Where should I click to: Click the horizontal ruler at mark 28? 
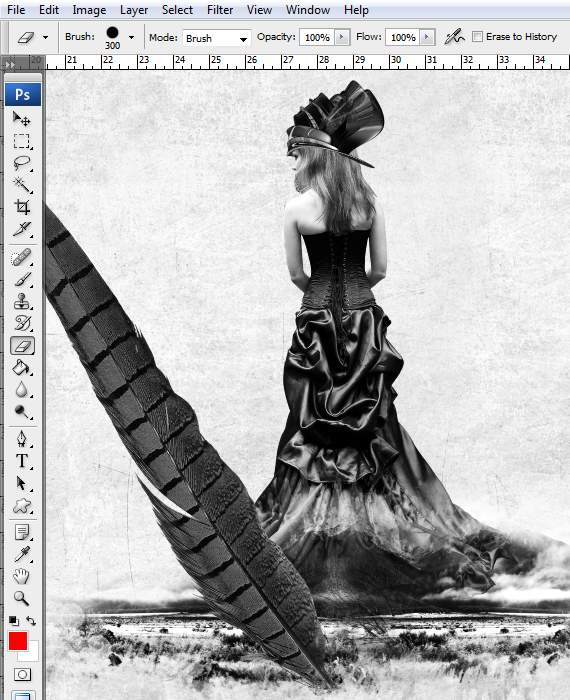tap(324, 60)
